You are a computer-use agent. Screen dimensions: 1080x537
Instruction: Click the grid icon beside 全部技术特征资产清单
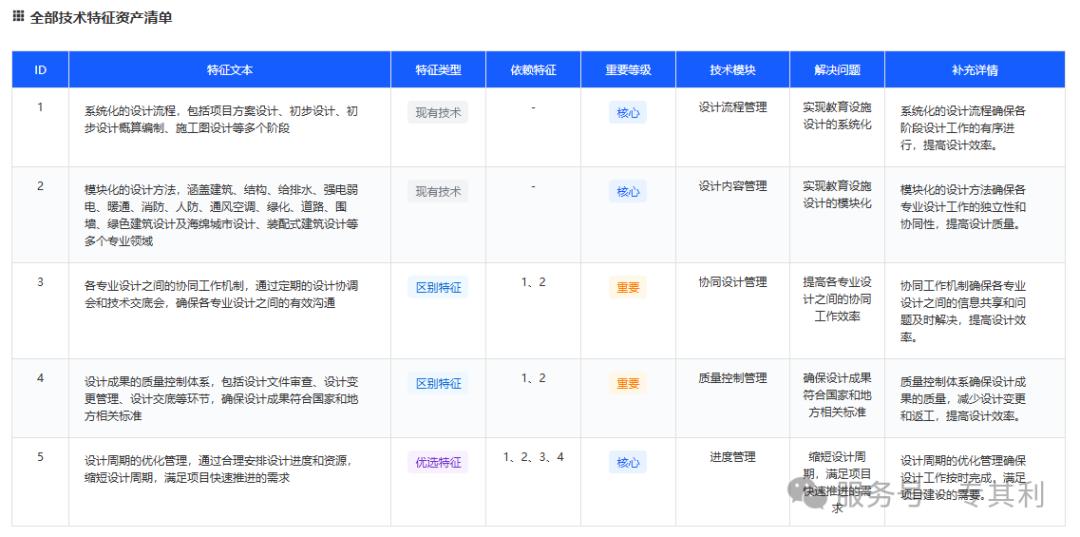(x=19, y=17)
